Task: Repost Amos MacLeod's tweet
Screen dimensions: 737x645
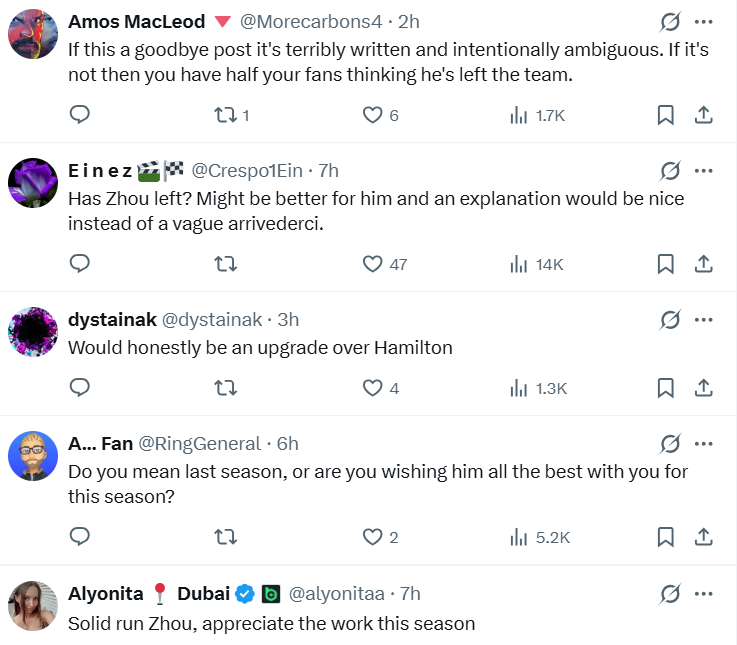Action: (x=226, y=115)
